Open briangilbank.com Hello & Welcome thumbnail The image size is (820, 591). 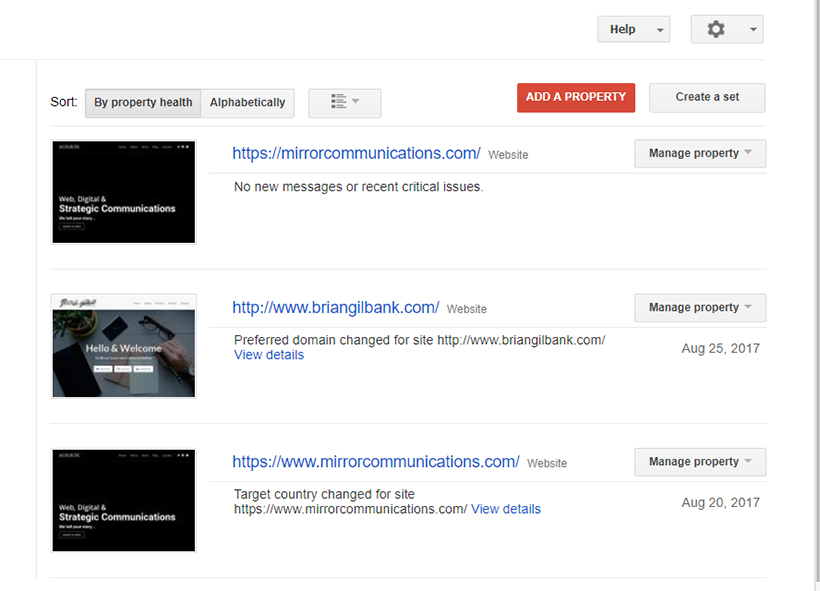pos(123,346)
